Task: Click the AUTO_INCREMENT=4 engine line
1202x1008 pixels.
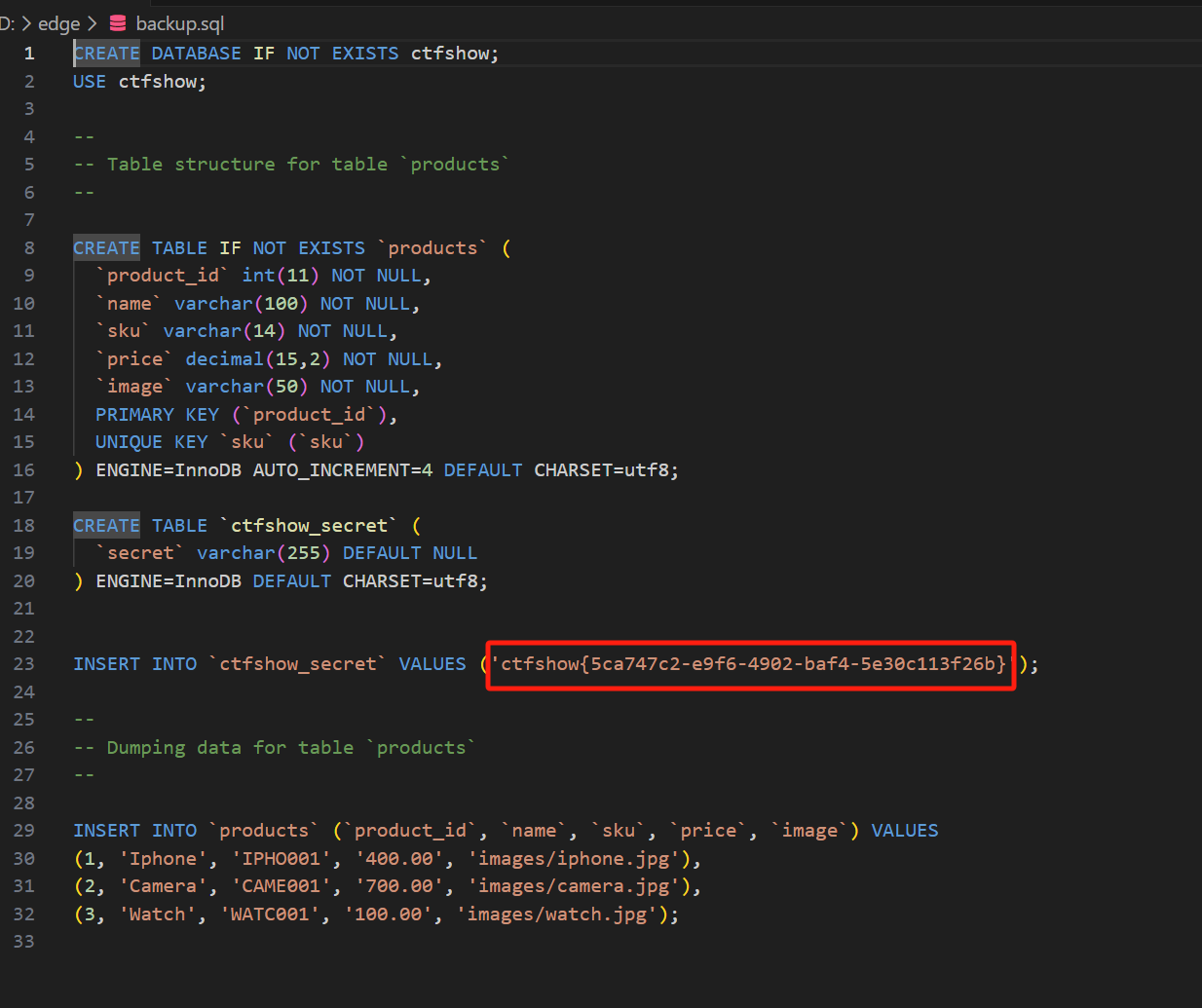Action: coord(376,470)
